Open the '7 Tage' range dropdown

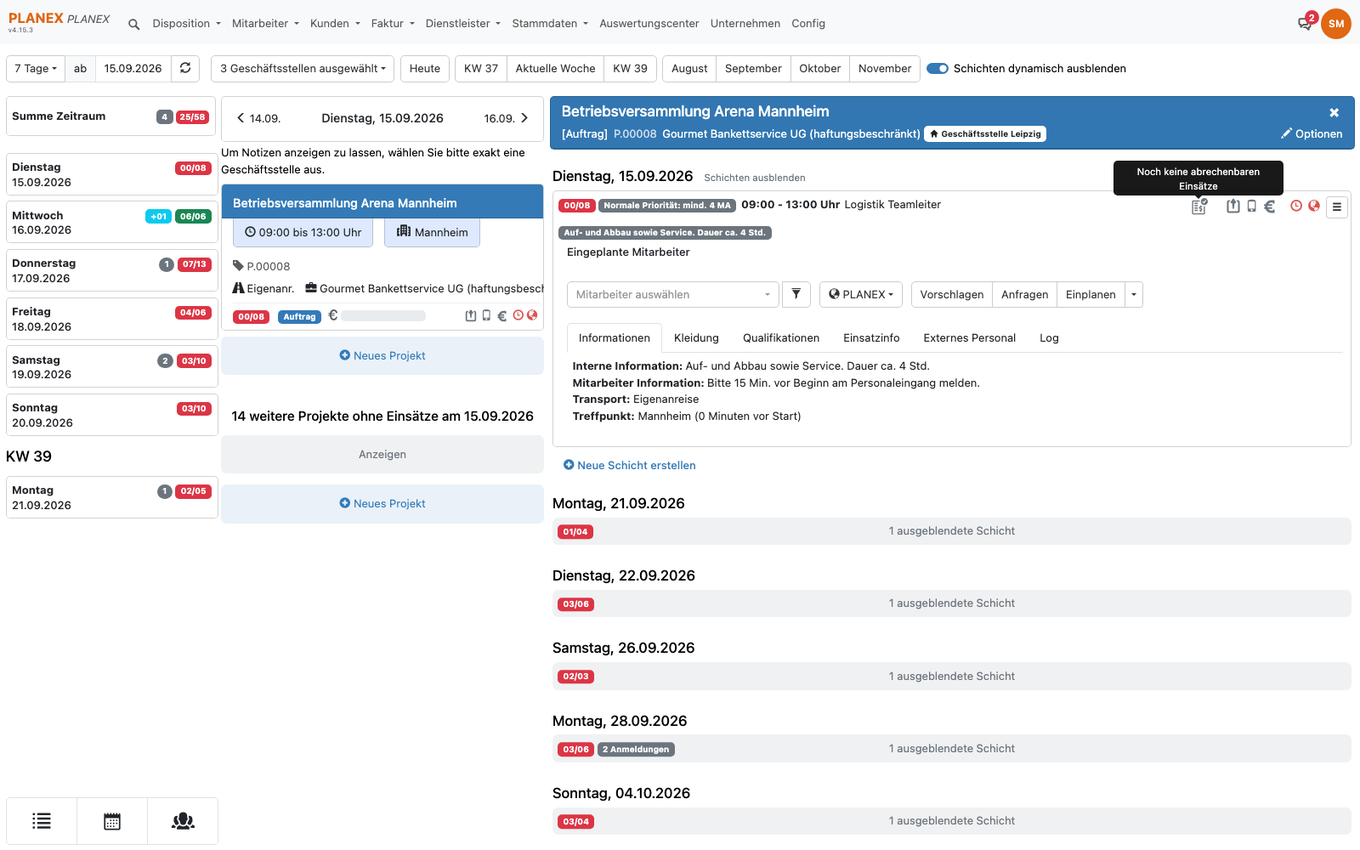36,68
